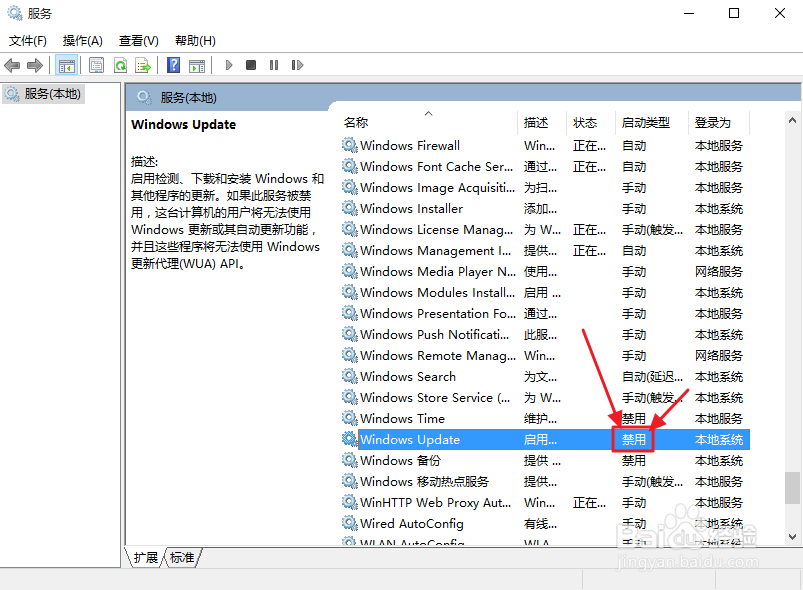Open the 帮助(H) menu
803x590 pixels.
click(x=195, y=41)
